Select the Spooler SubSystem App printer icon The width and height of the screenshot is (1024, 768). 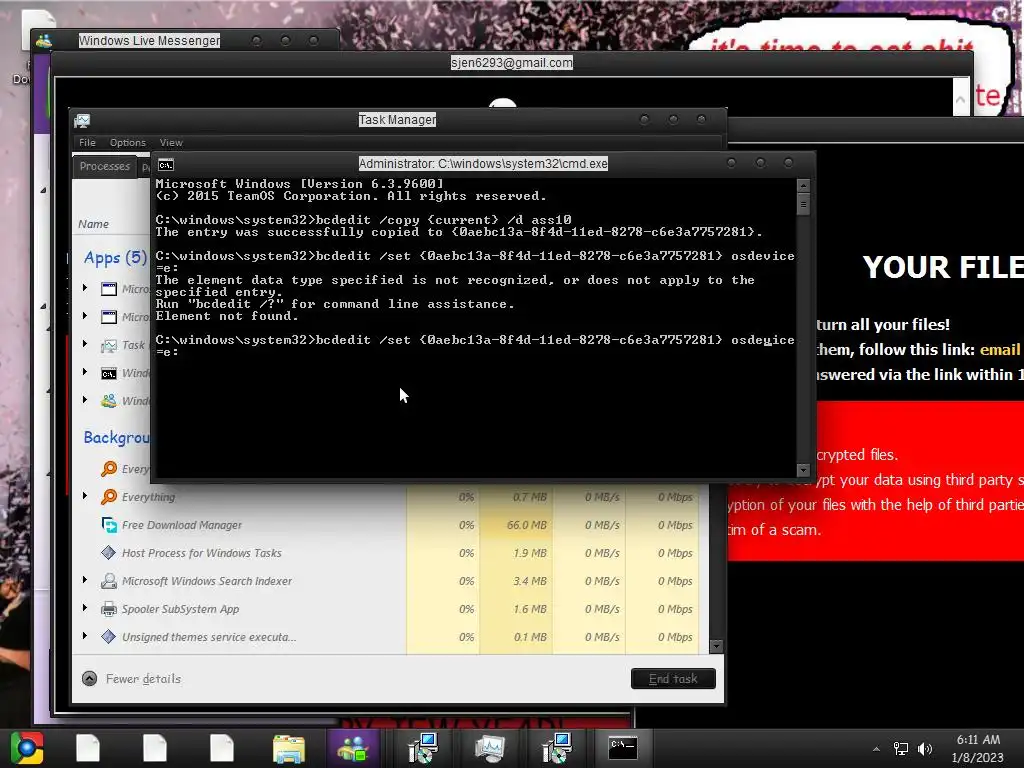tap(109, 609)
